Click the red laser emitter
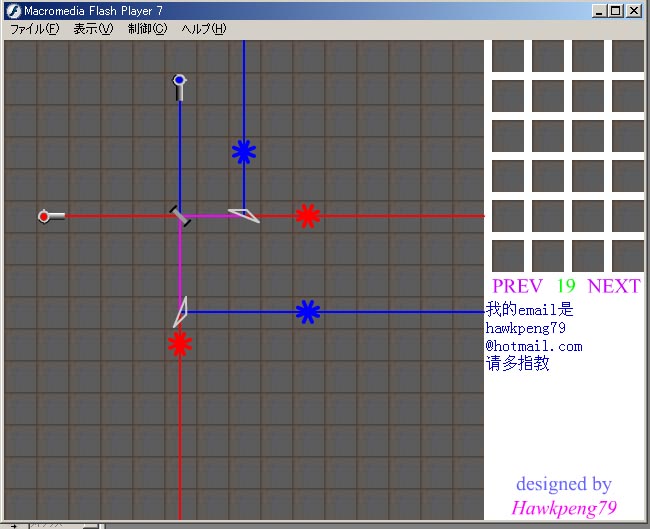This screenshot has width=650, height=529. (51, 216)
